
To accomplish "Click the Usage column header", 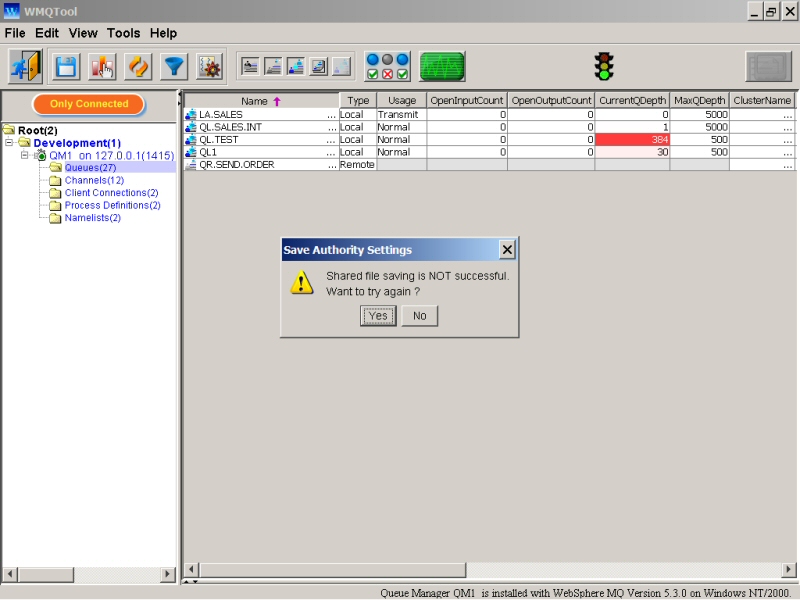I will 402,101.
